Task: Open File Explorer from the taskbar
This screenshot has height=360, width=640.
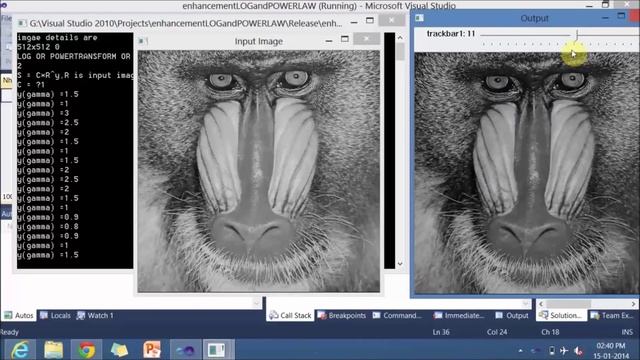Action: pos(53,350)
